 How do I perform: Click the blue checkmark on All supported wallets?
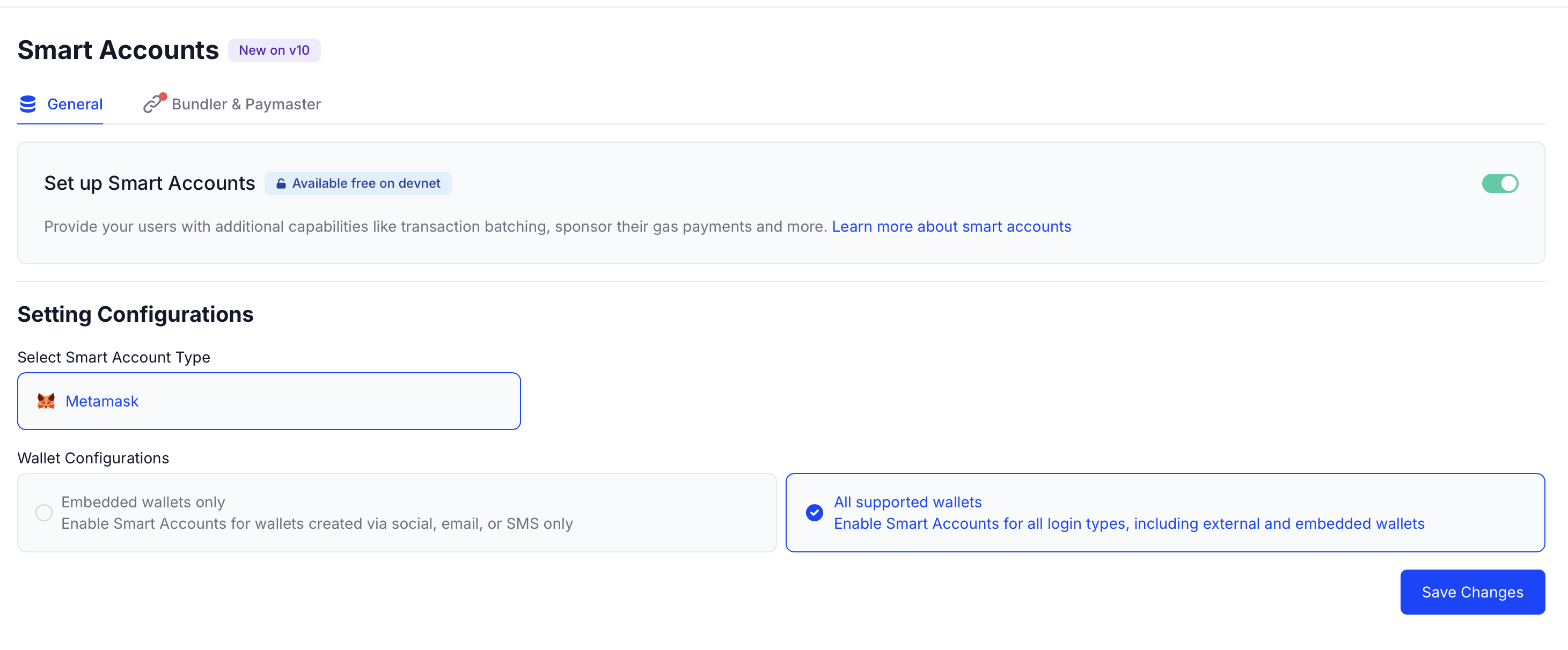pyautogui.click(x=814, y=513)
